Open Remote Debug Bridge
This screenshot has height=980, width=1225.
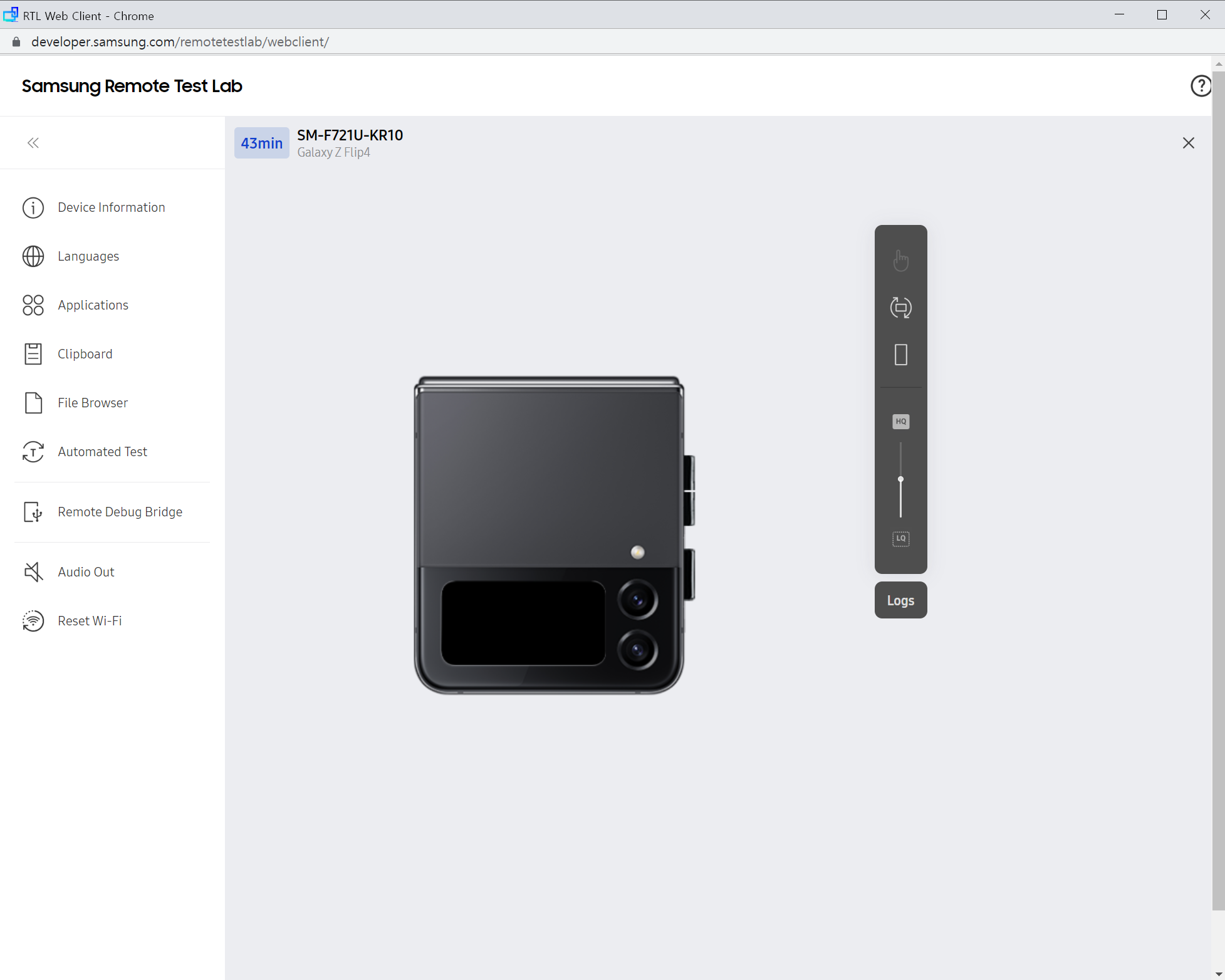coord(120,512)
